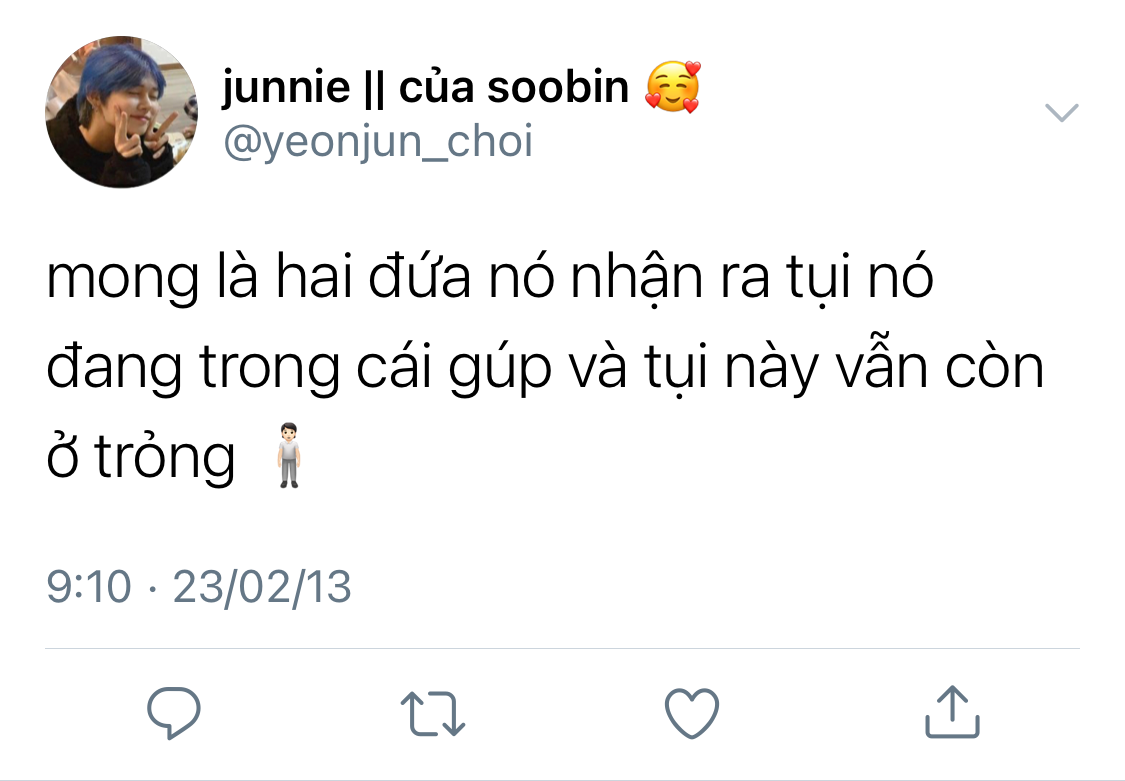Tap the share upload arrow icon
This screenshot has width=1125, height=781.
[952, 711]
